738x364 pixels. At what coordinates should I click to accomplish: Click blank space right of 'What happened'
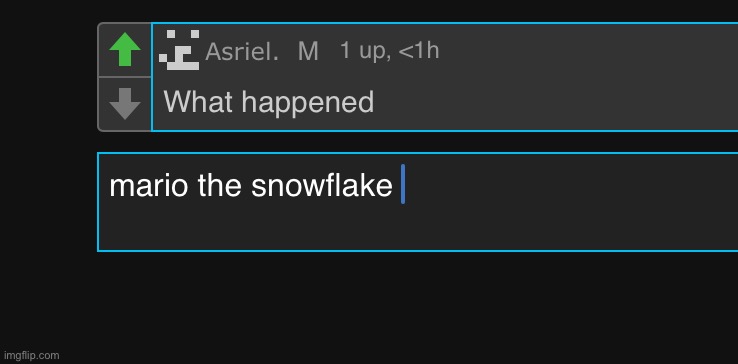pos(555,103)
